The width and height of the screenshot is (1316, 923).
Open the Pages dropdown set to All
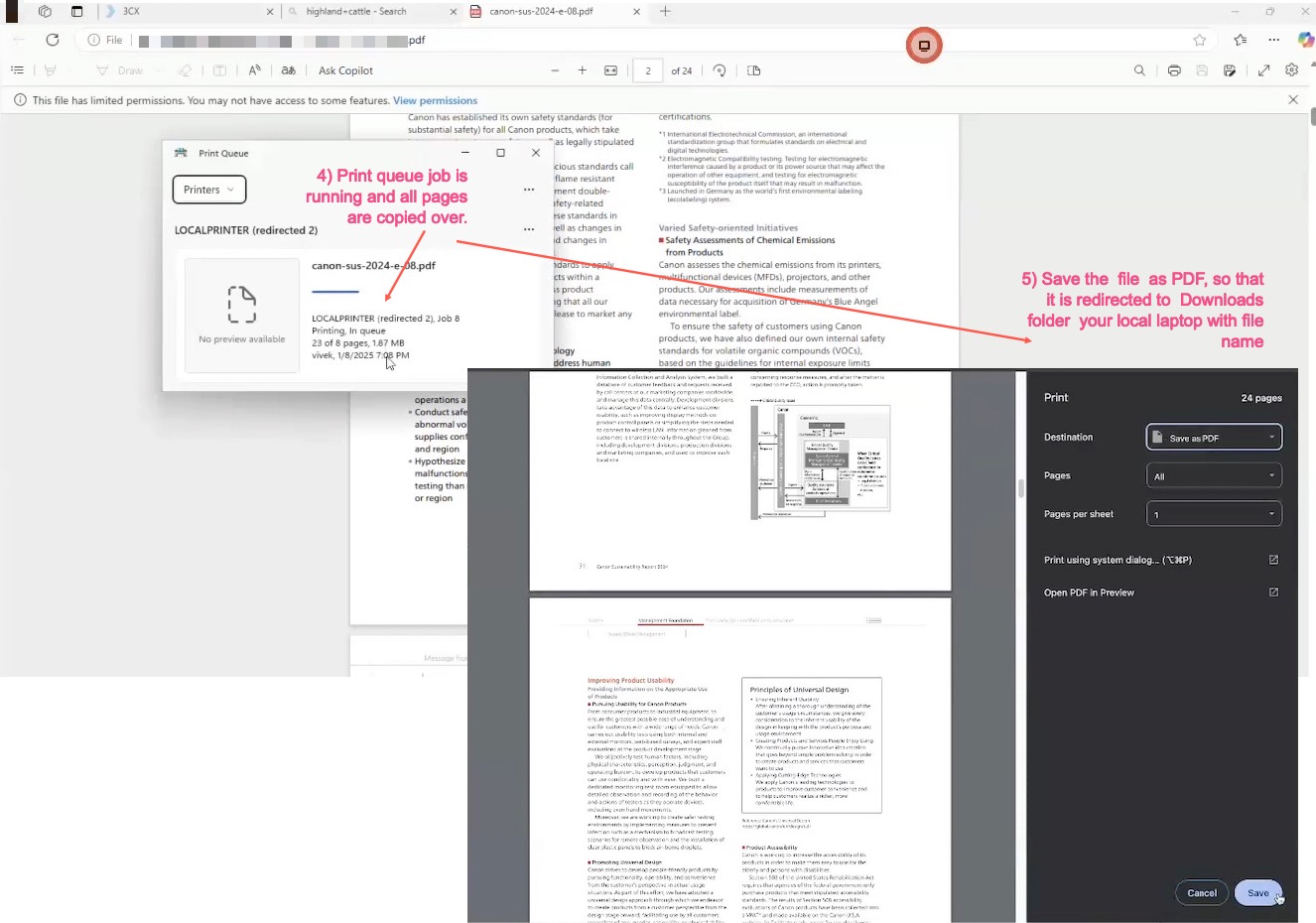(x=1214, y=476)
